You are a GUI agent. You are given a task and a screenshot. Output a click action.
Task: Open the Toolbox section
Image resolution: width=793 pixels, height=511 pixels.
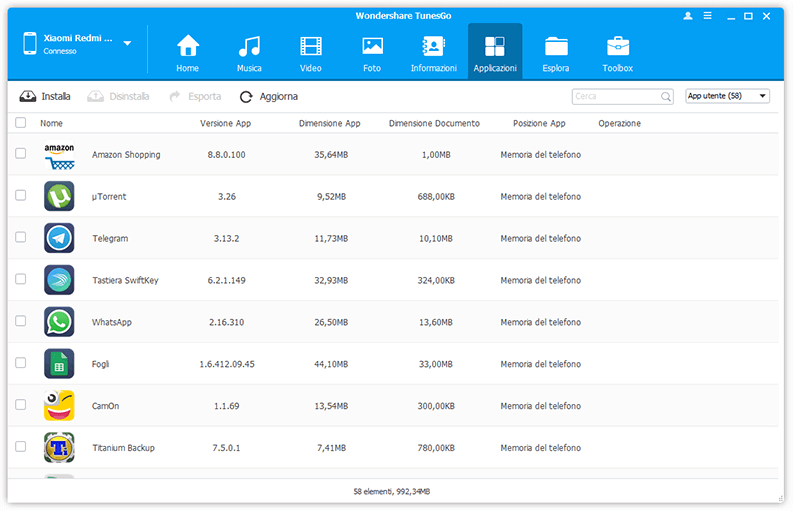tap(618, 53)
